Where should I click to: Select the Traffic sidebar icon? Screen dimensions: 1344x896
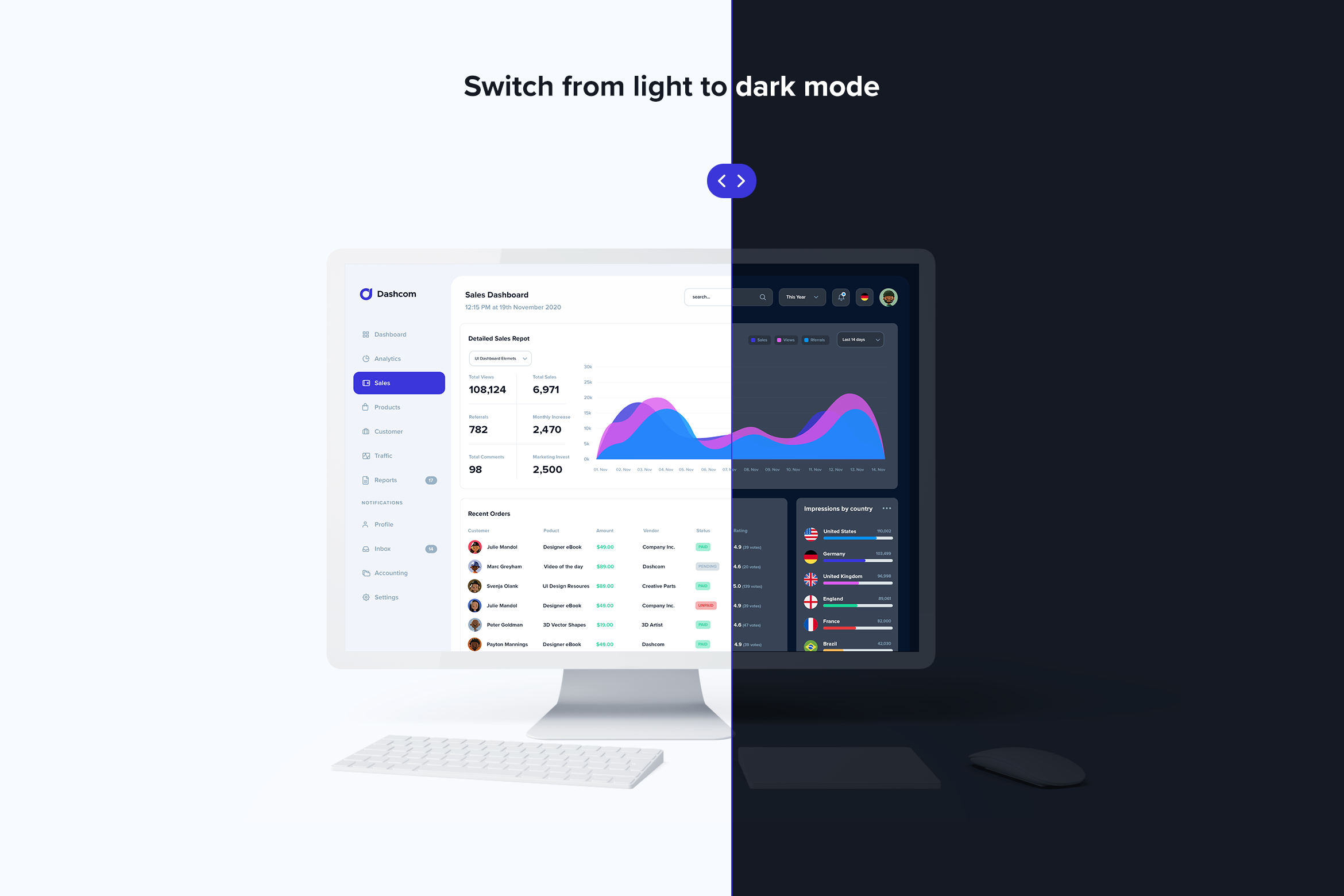point(366,455)
